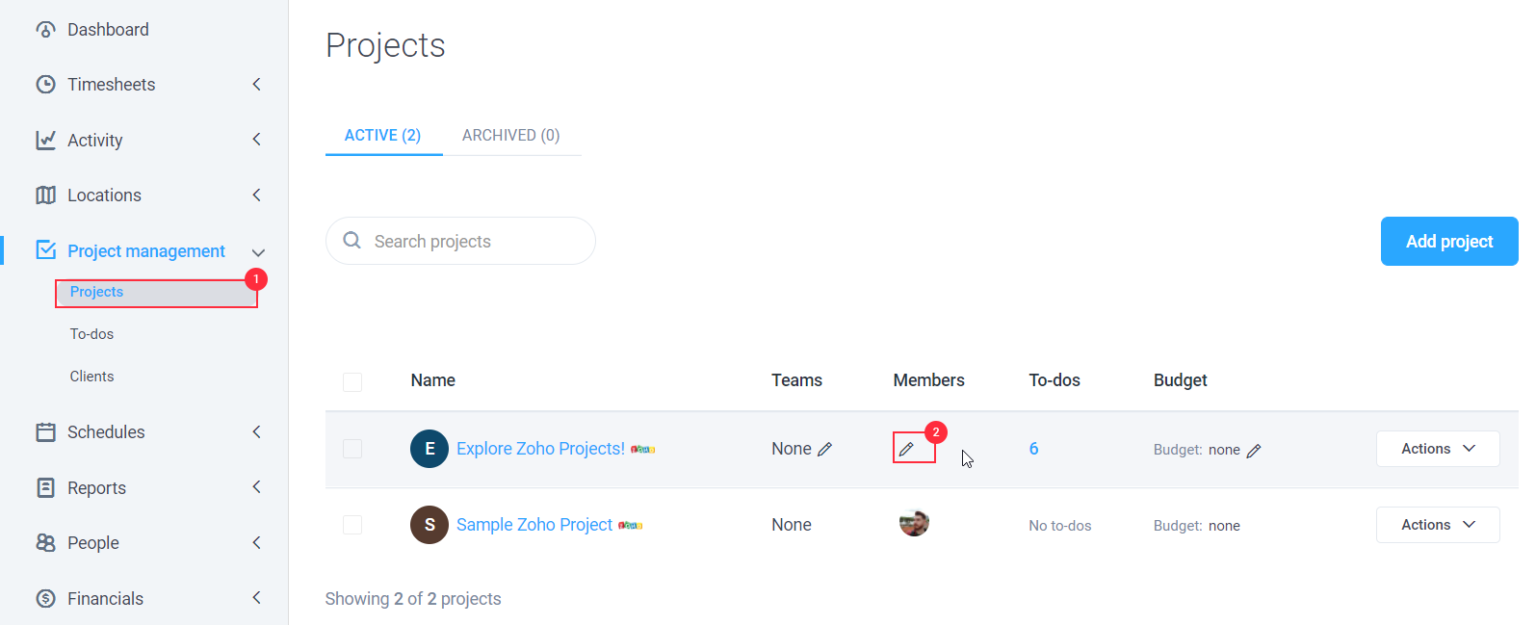The image size is (1536, 625).
Task: Open Actions dropdown for Sample Zoho Project
Action: pos(1437,524)
